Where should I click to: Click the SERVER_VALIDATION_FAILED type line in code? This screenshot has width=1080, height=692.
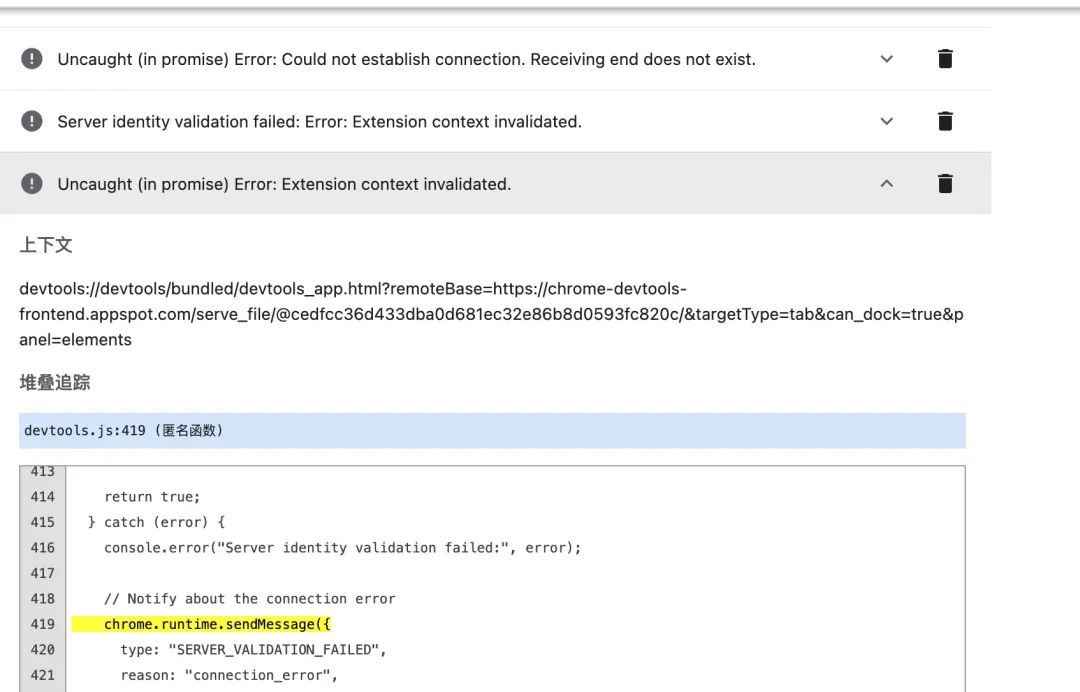pyautogui.click(x=253, y=650)
